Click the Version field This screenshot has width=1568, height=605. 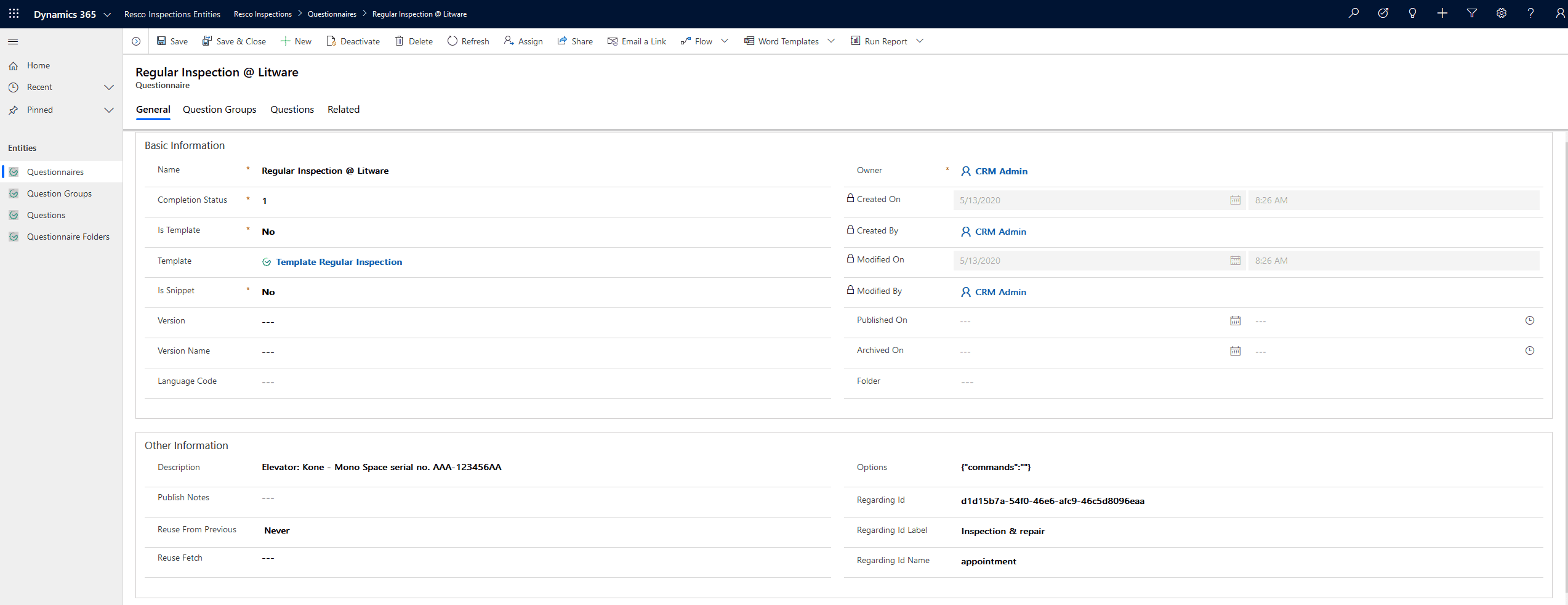coord(544,322)
